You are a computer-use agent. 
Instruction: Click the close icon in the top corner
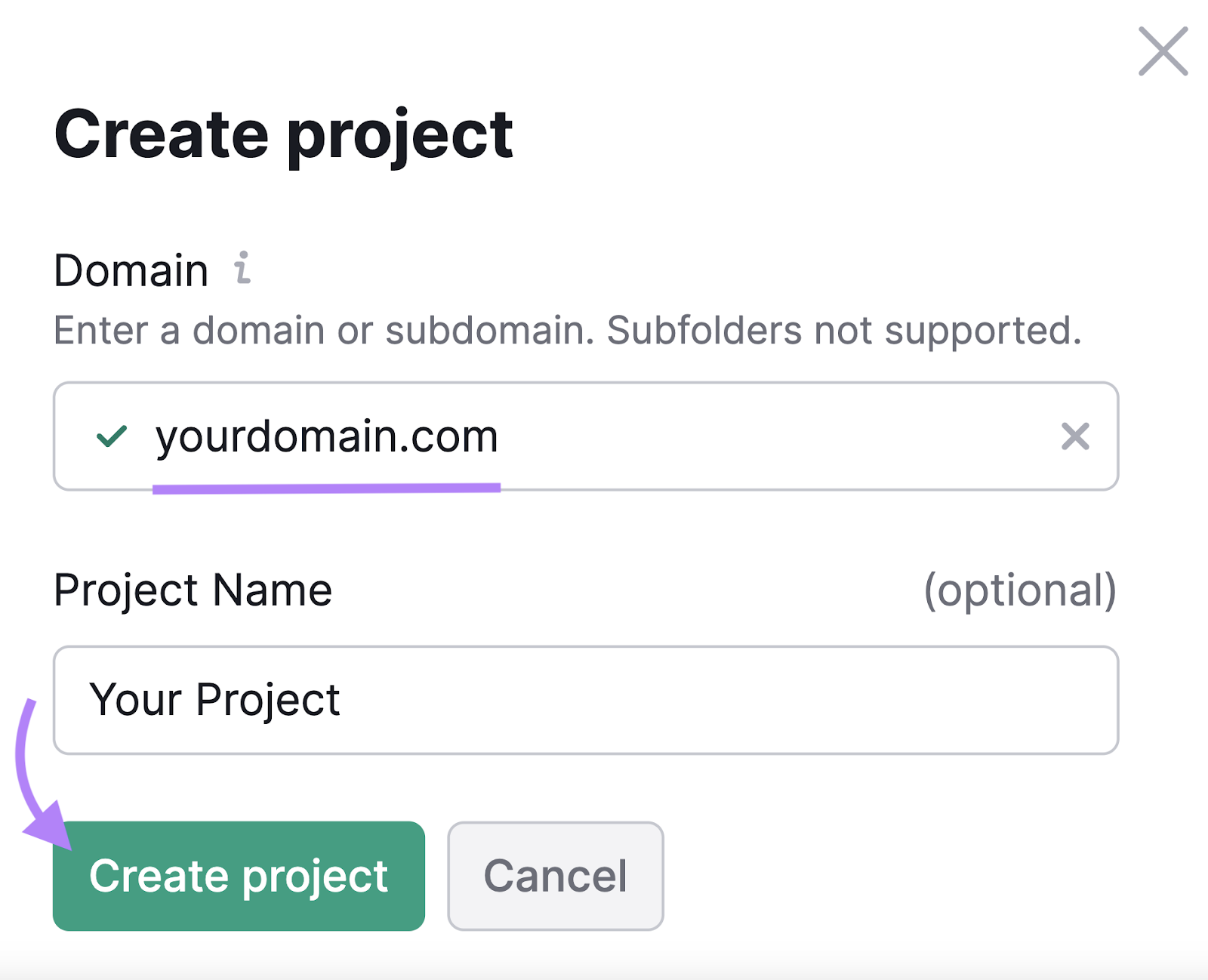(x=1162, y=51)
